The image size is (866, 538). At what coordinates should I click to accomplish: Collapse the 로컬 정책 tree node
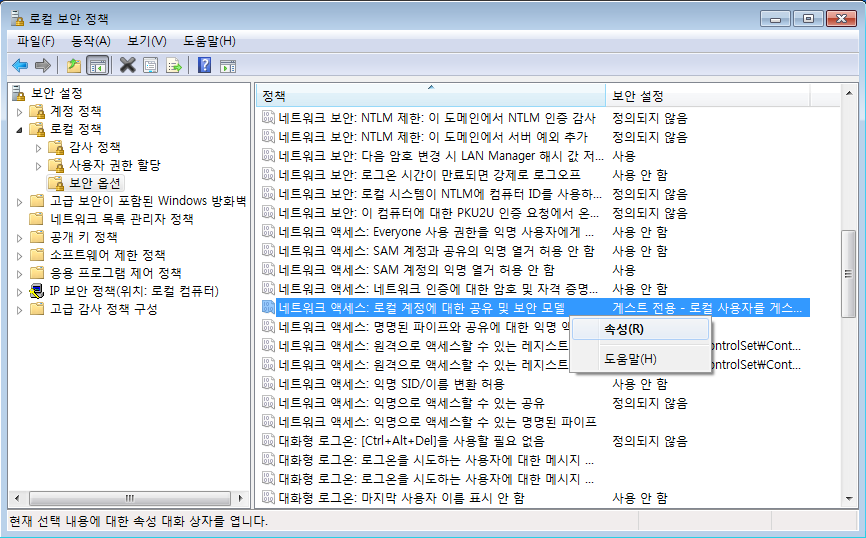(21, 129)
